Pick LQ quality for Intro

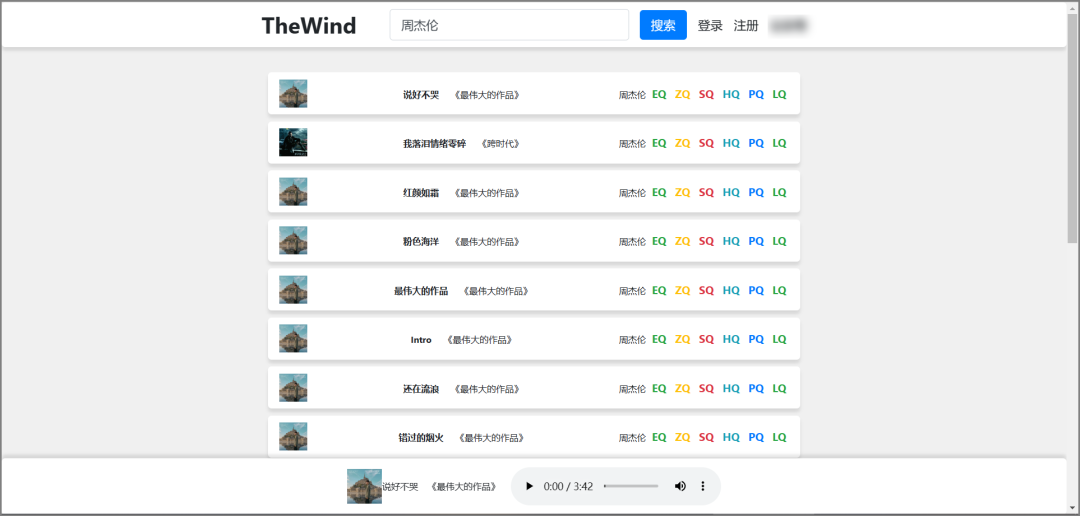pyautogui.click(x=779, y=339)
